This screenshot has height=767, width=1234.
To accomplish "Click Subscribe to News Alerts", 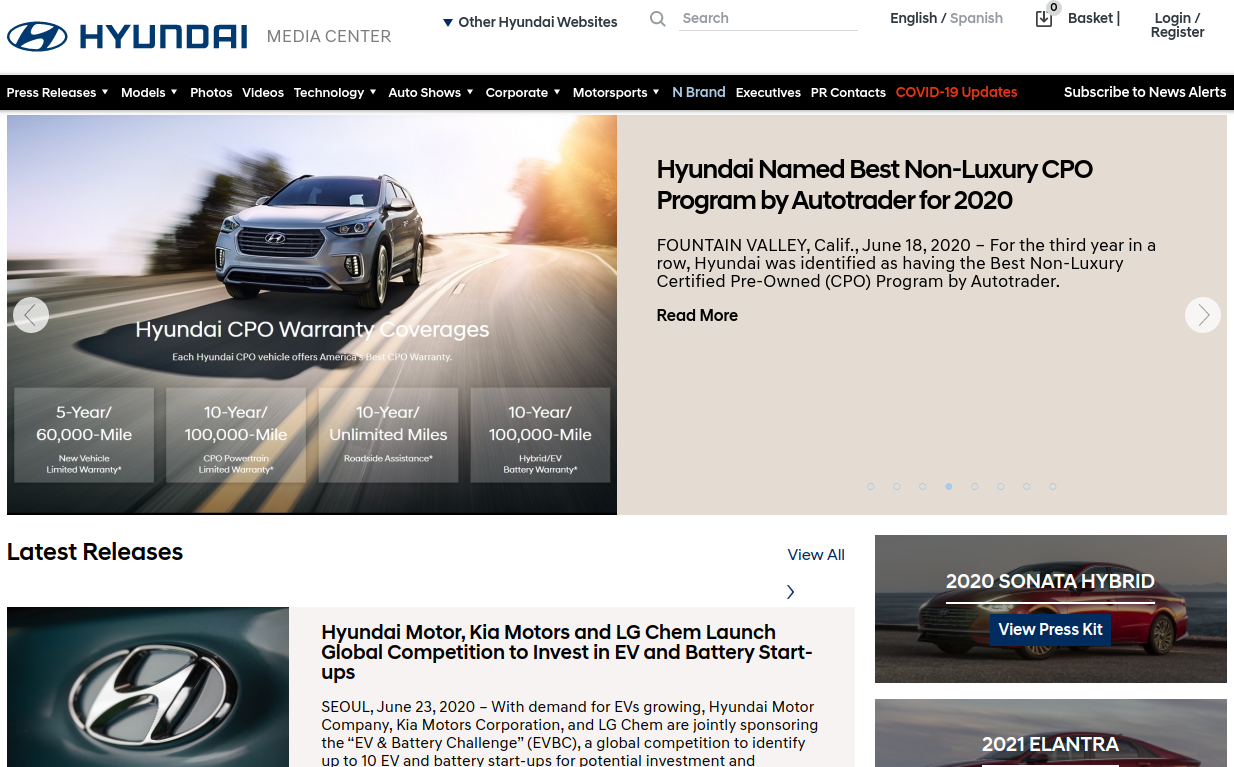I will [1145, 92].
